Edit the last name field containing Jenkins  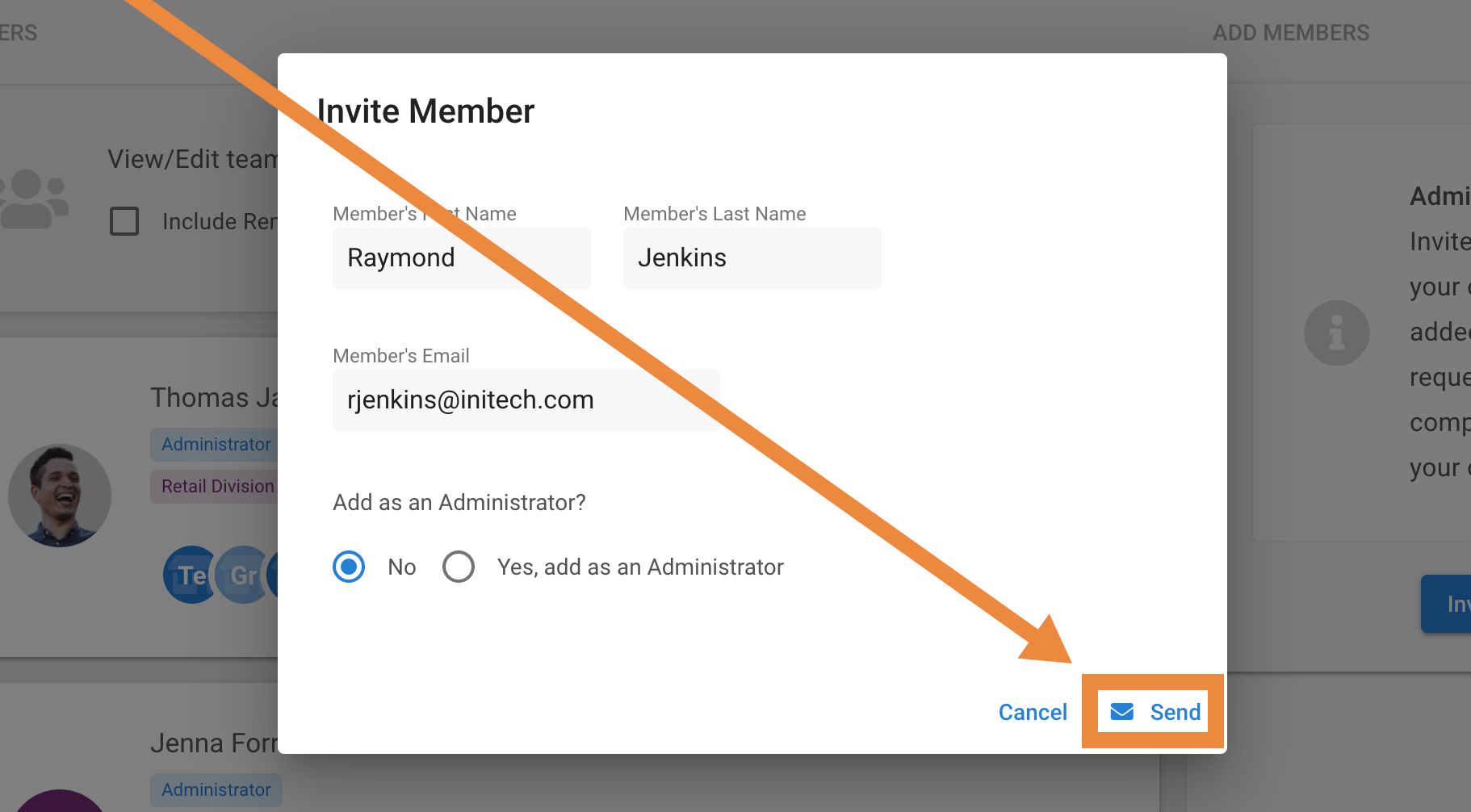pos(752,257)
